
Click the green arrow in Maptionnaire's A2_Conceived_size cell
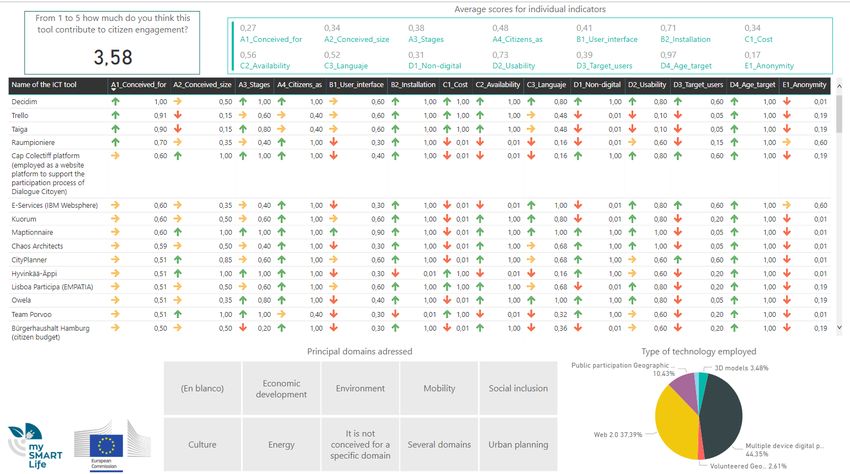[178, 232]
